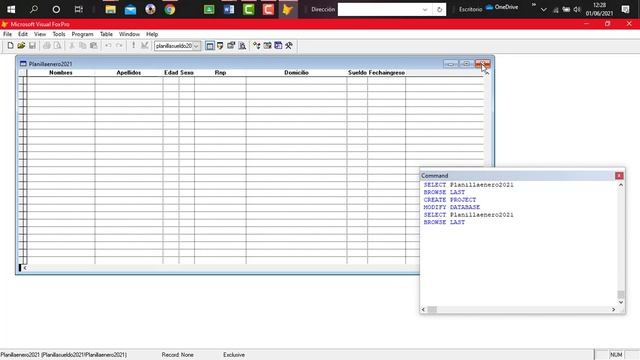Click the Rnp column header
The image size is (640, 360).
coord(220,73)
